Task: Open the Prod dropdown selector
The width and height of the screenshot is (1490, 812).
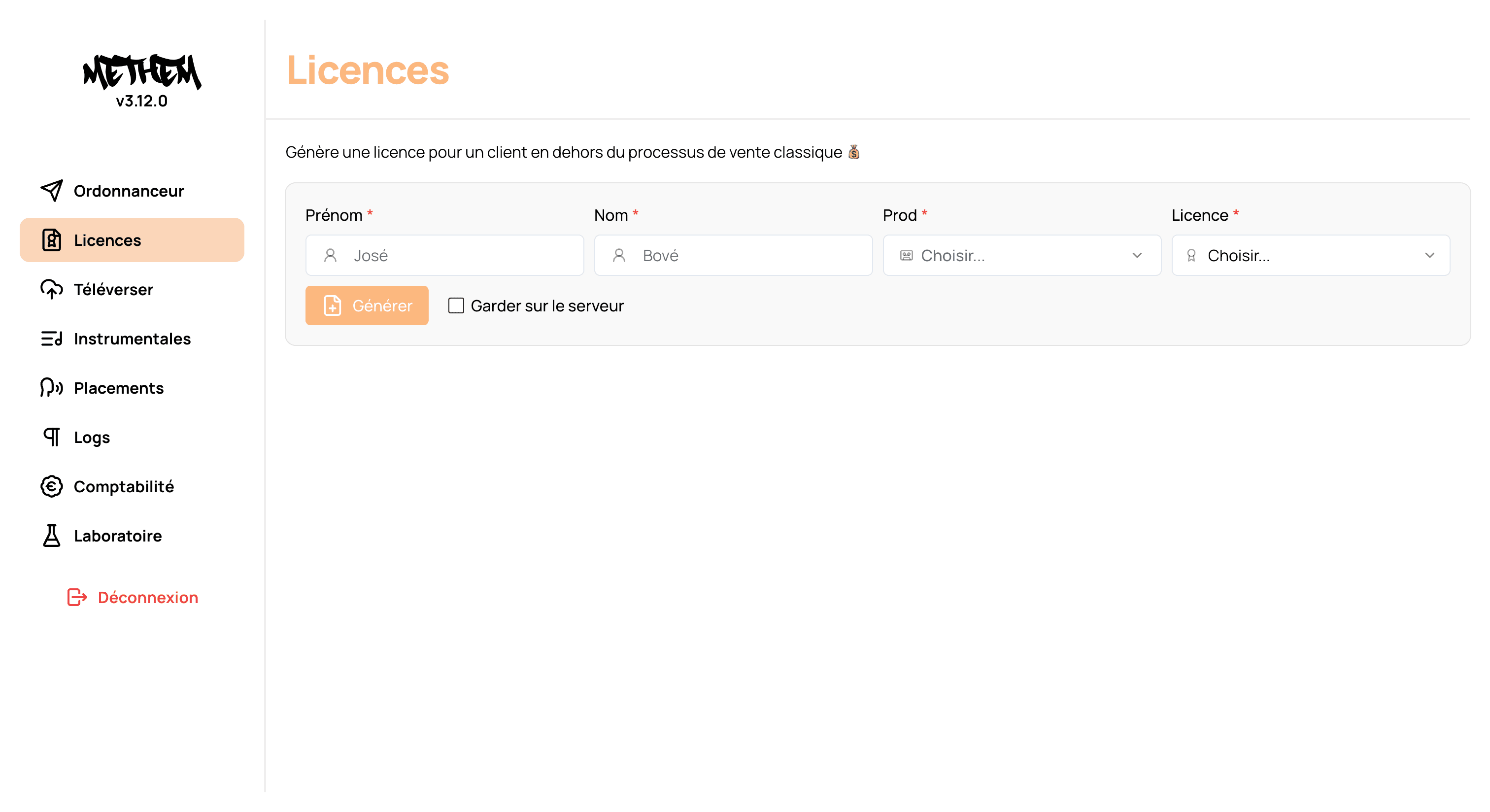Action: coord(1021,256)
